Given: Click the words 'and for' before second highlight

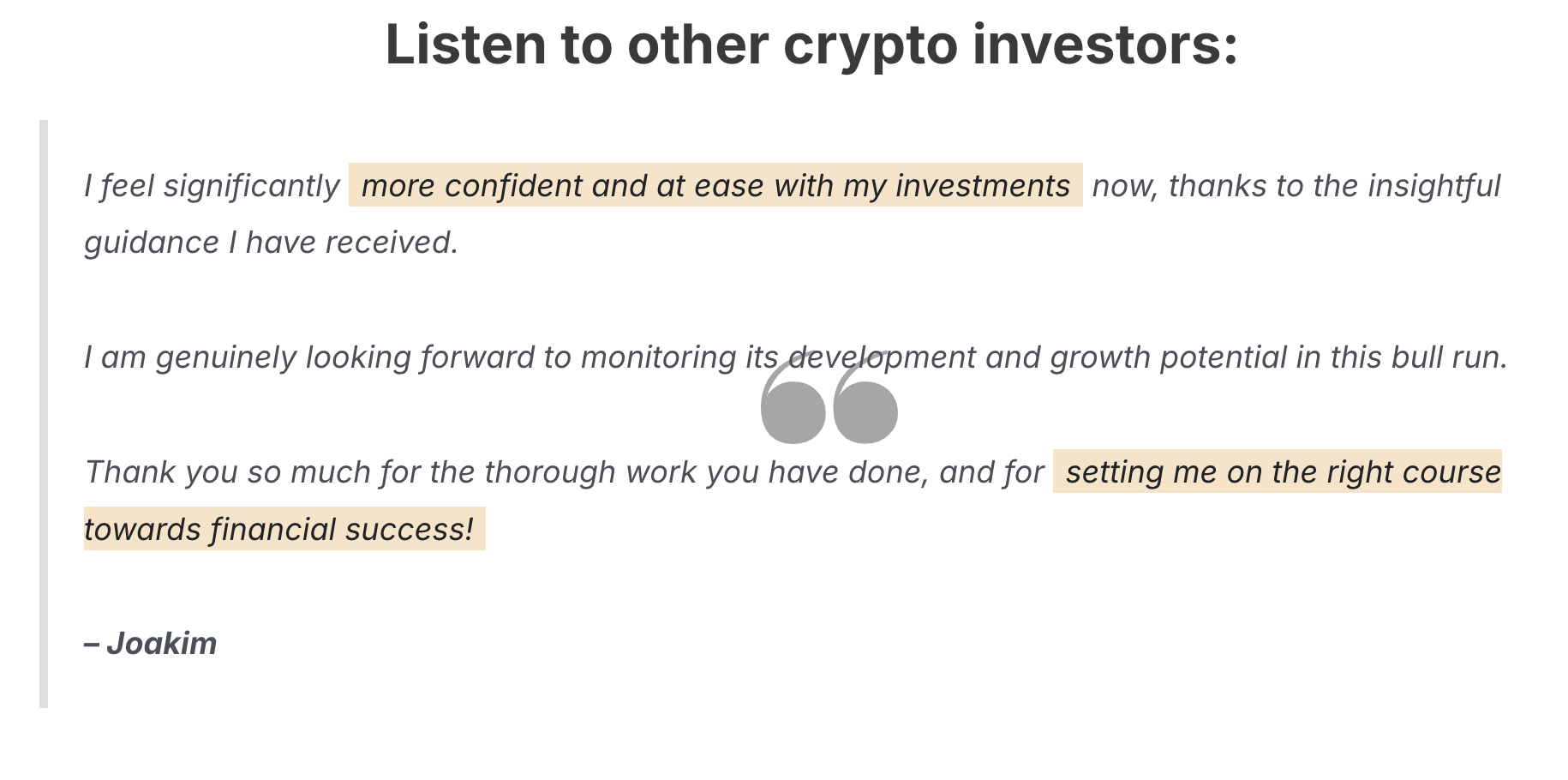Looking at the screenshot, I should point(992,471).
